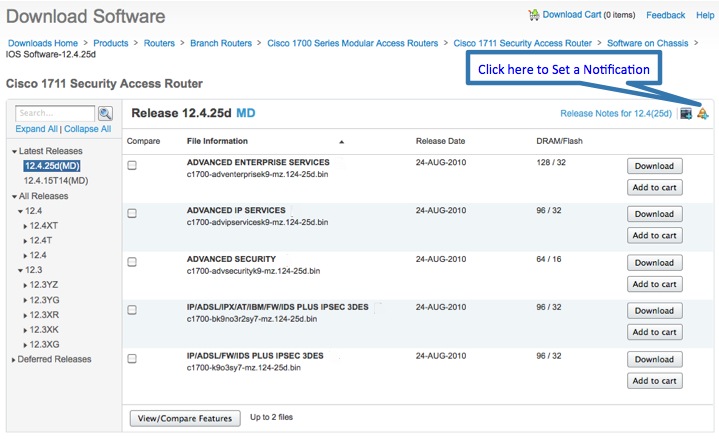Click Collapse All link
This screenshot has height=439, width=719.
point(87,129)
